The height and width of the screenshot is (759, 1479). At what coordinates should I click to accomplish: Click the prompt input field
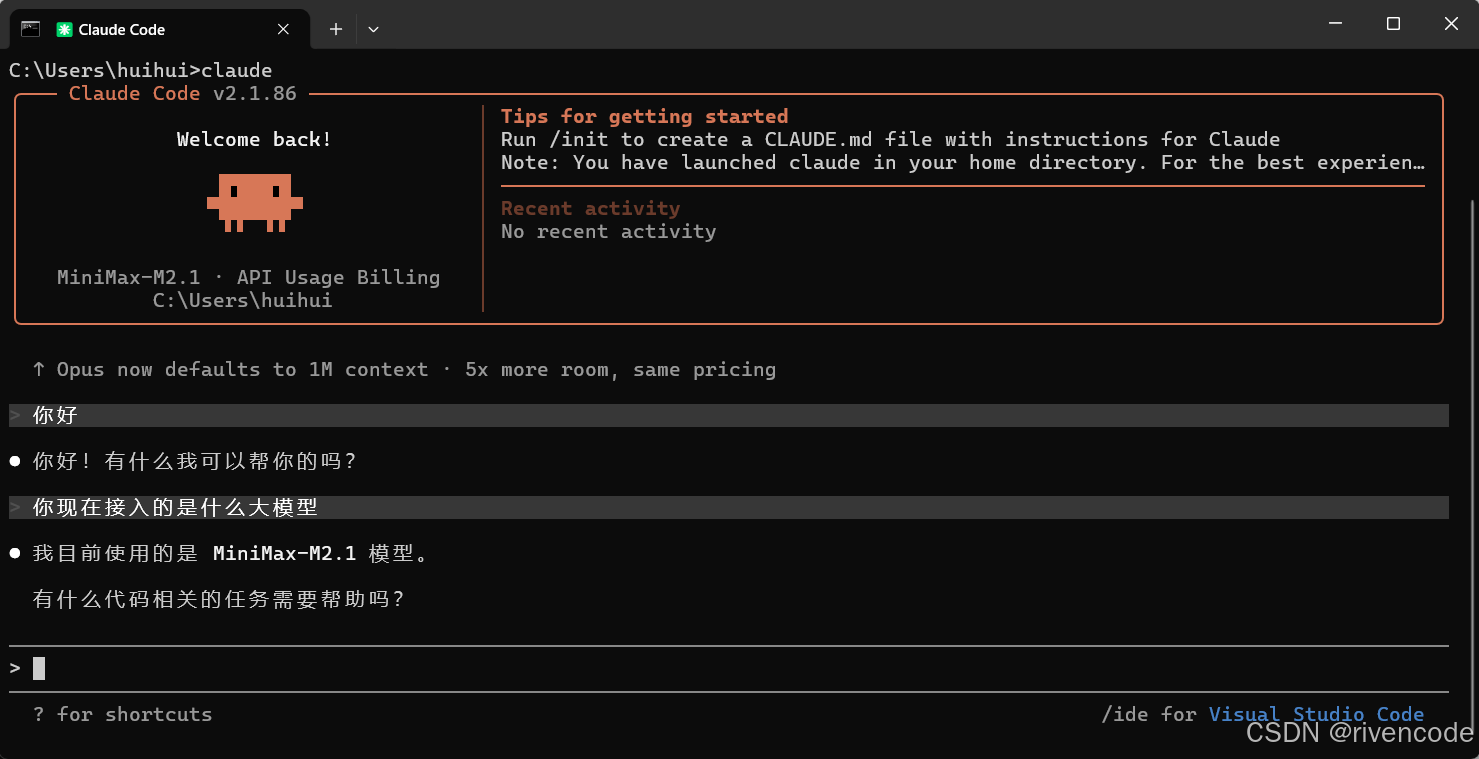(x=728, y=668)
